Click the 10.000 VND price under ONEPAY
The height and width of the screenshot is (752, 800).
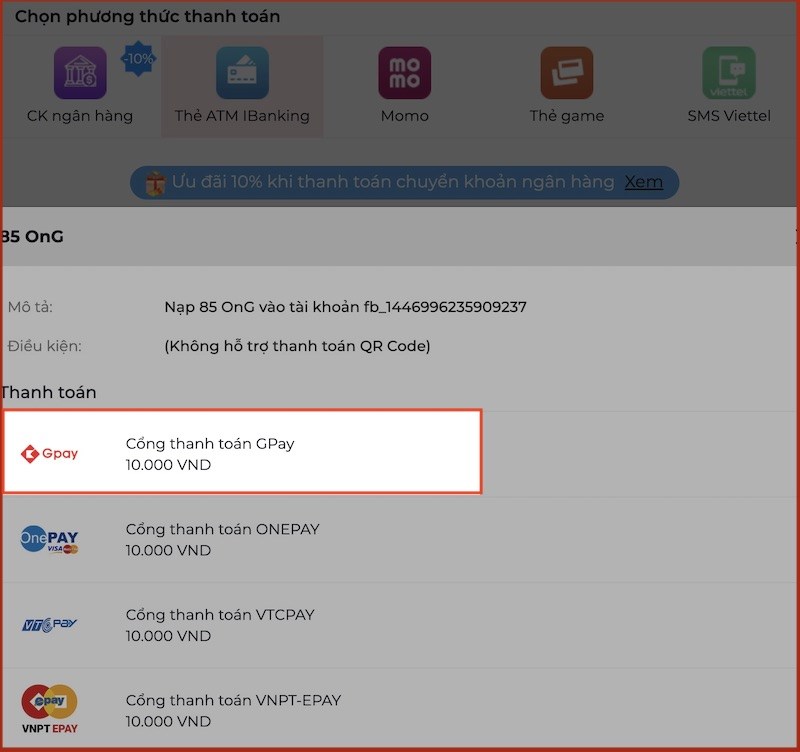click(x=168, y=551)
